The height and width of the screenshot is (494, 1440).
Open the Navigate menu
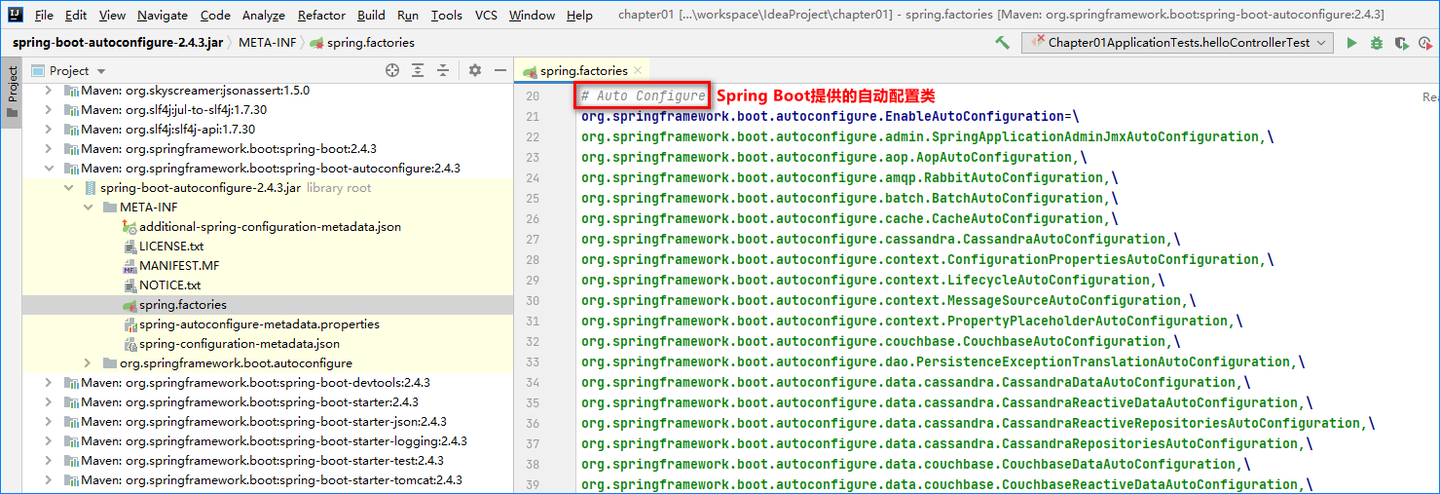[162, 15]
